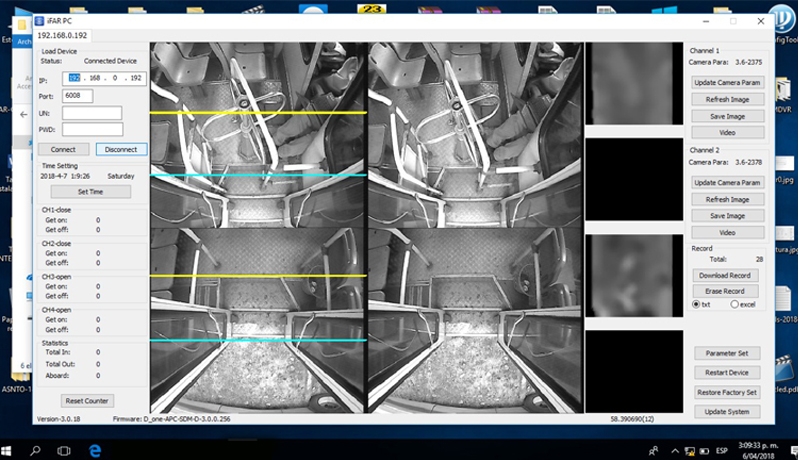Viewport: 800px width, 460px height.
Task: Launch Microsoft Edge from the taskbar
Action: tap(95, 450)
